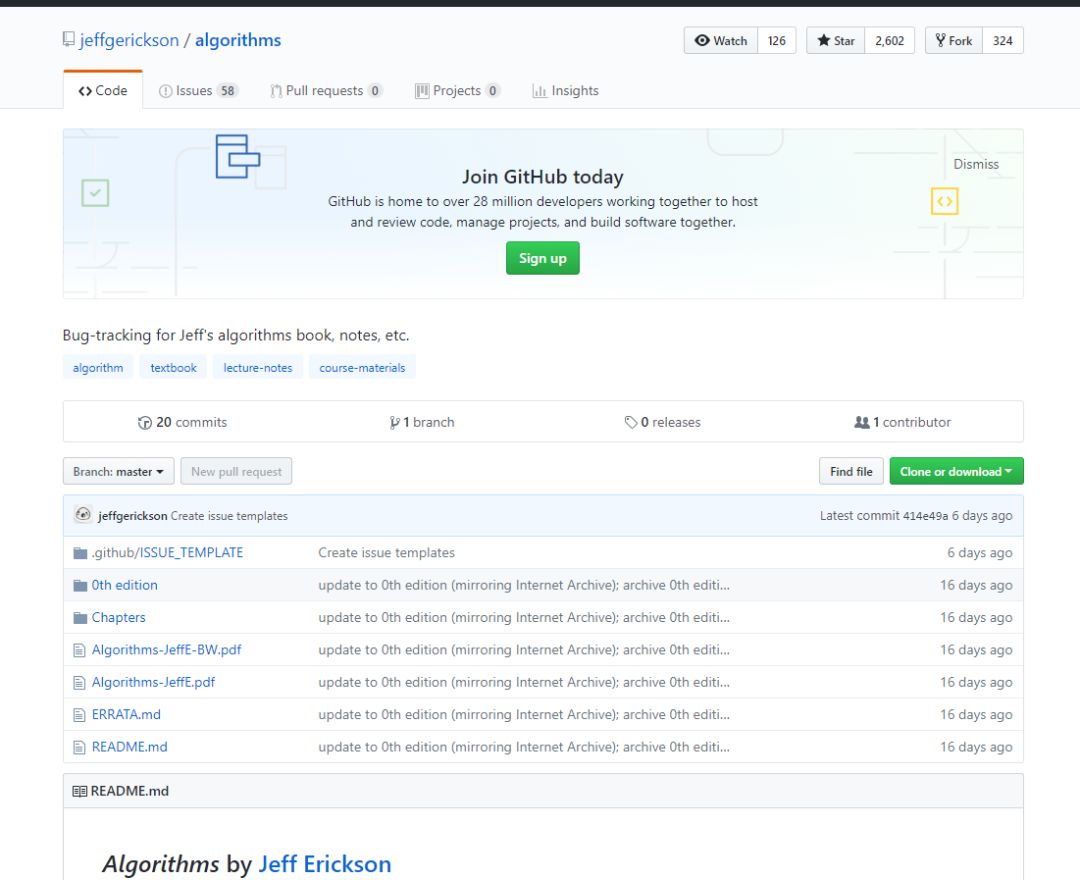Open the Branch: master dropdown
Image resolution: width=1080 pixels, height=880 pixels.
pos(118,472)
